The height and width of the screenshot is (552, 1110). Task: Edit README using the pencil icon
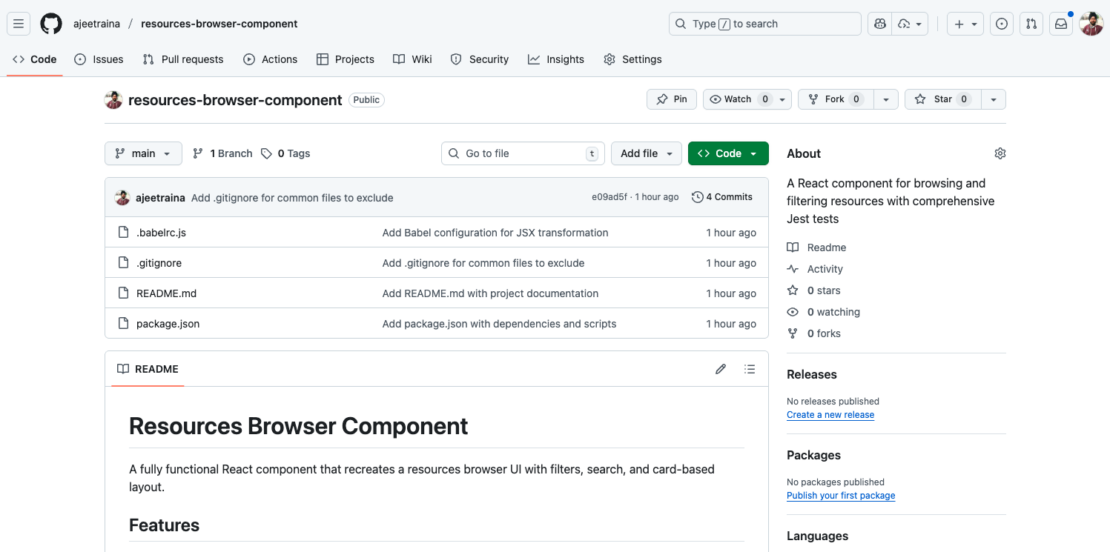(x=720, y=369)
